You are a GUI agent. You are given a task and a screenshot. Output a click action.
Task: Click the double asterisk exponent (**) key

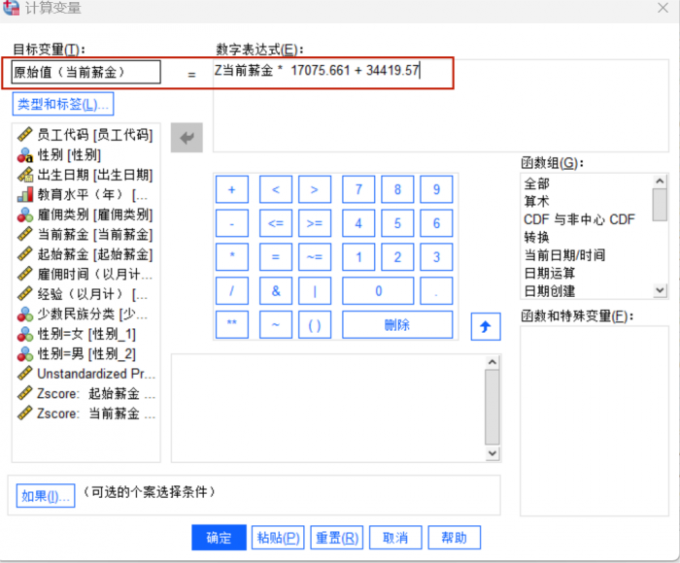tap(232, 324)
